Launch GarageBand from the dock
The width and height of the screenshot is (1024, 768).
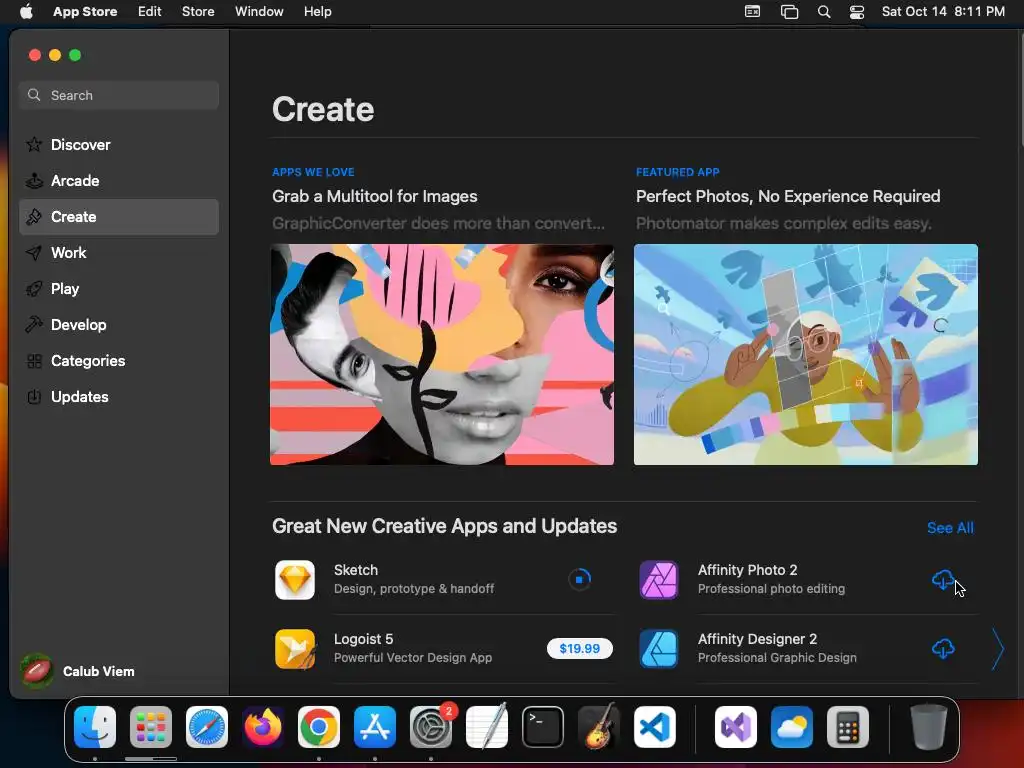click(599, 727)
